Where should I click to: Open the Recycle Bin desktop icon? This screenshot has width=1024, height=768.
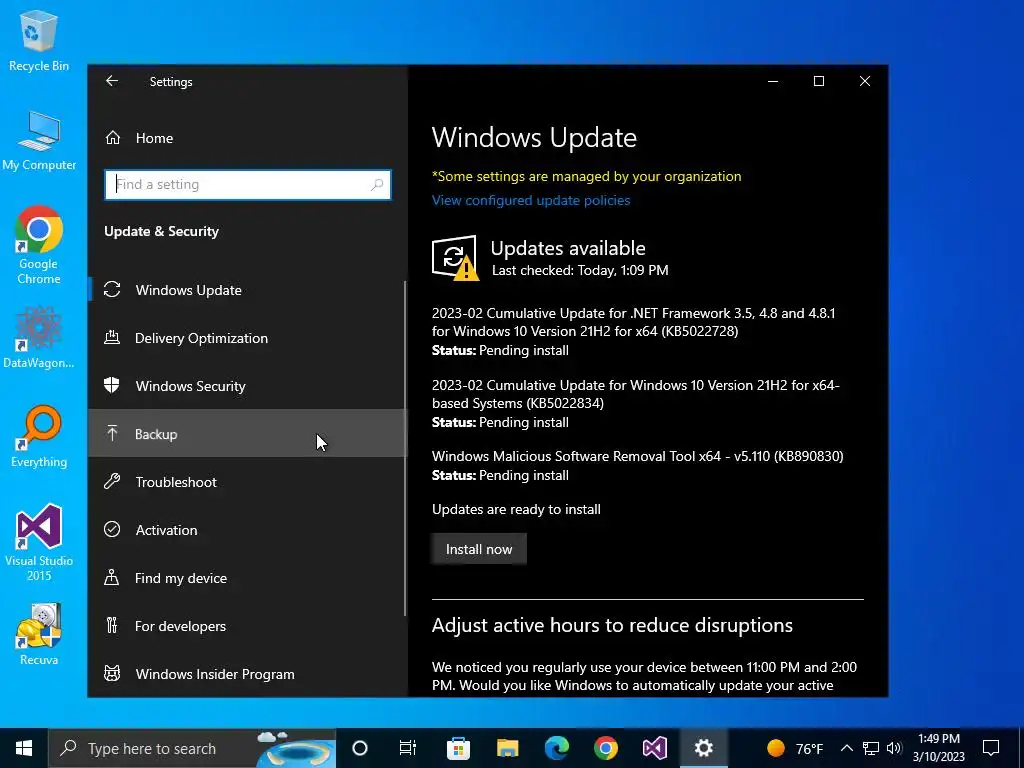[x=39, y=40]
